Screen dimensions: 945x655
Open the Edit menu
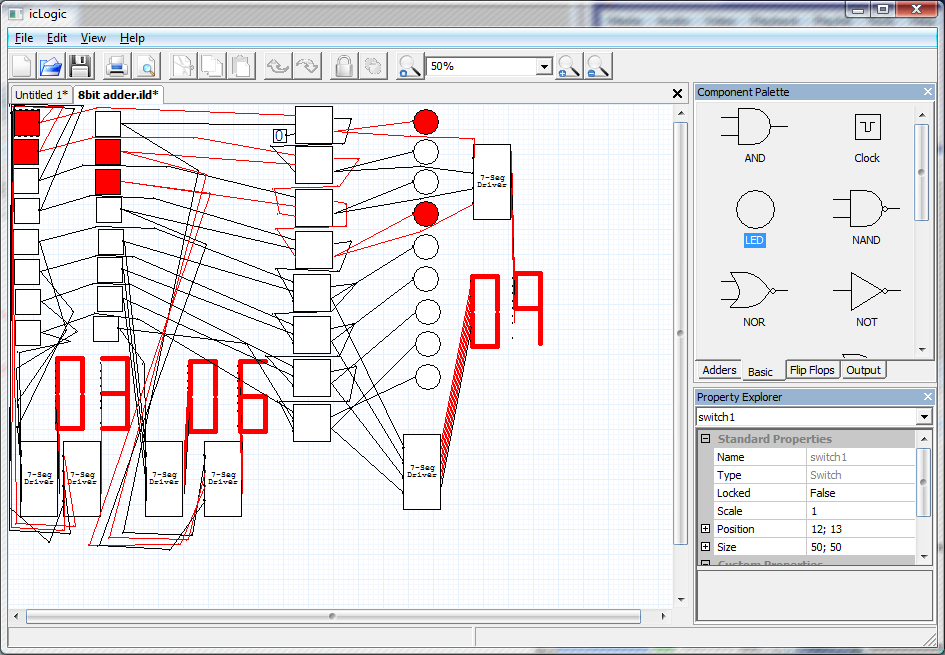point(57,38)
